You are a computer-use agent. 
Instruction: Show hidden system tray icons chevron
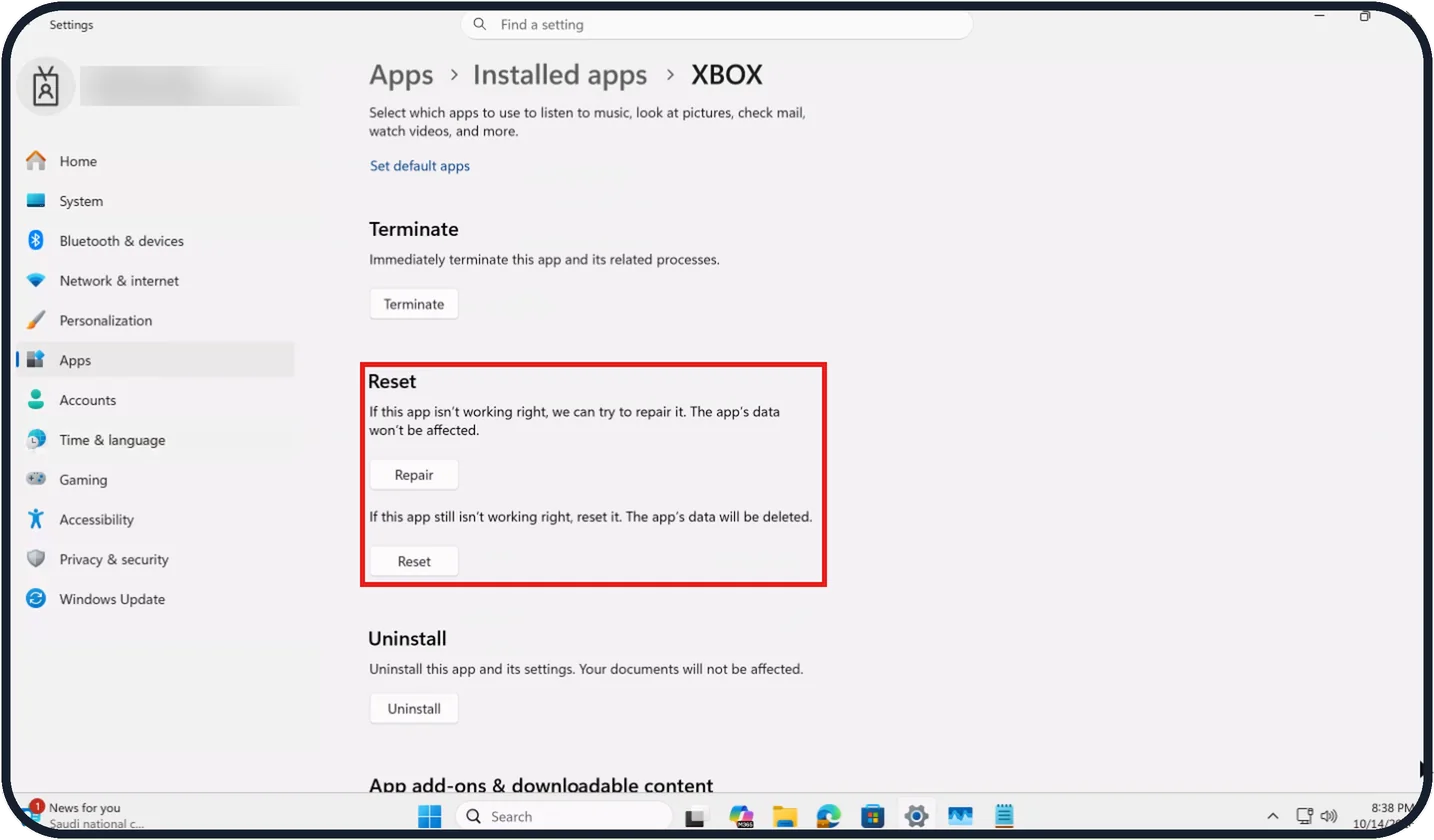tap(1273, 816)
